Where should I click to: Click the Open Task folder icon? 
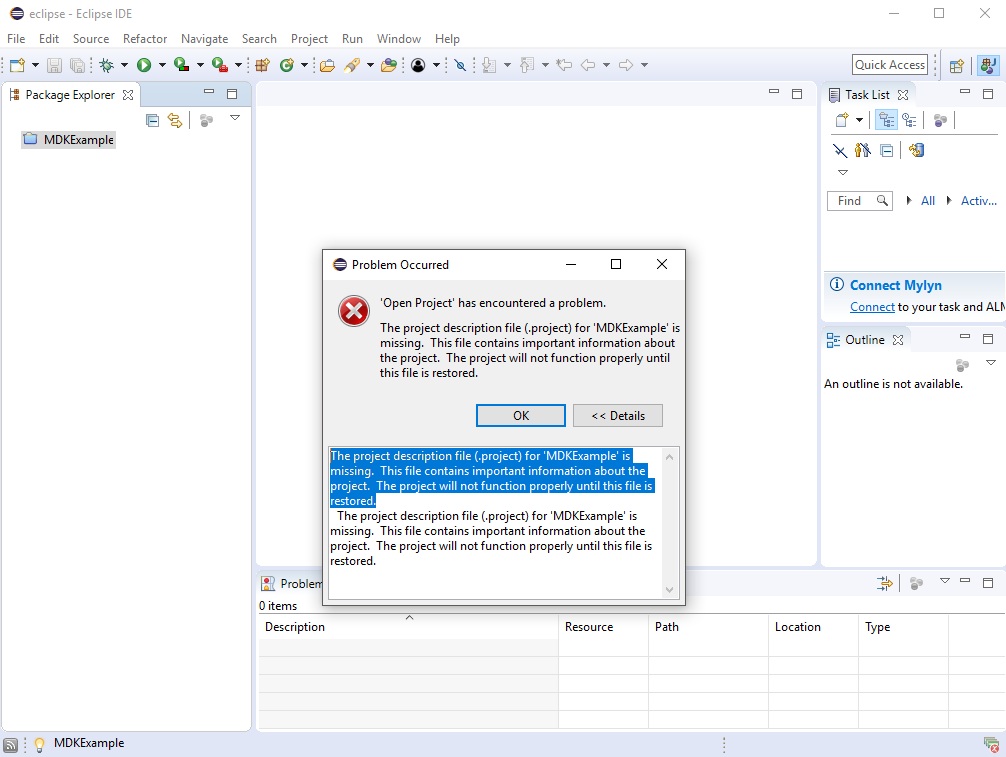[389, 65]
